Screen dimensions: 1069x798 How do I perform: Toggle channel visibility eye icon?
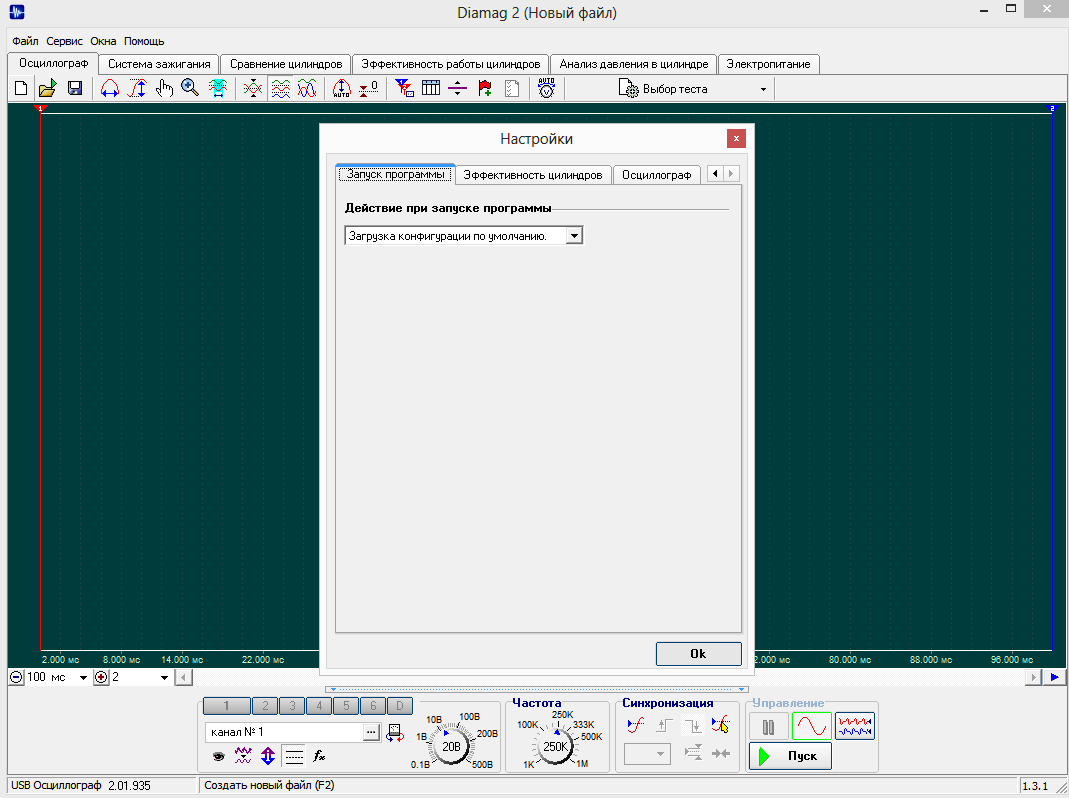pyautogui.click(x=219, y=756)
